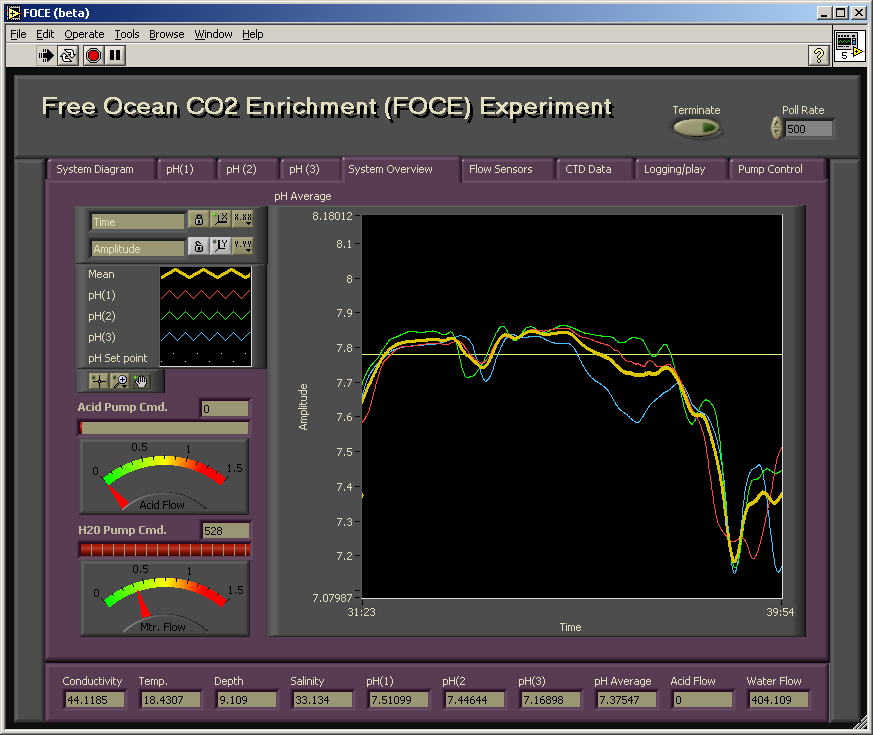Switch to the System Diagram tab
The height and width of the screenshot is (735, 873).
click(x=100, y=169)
